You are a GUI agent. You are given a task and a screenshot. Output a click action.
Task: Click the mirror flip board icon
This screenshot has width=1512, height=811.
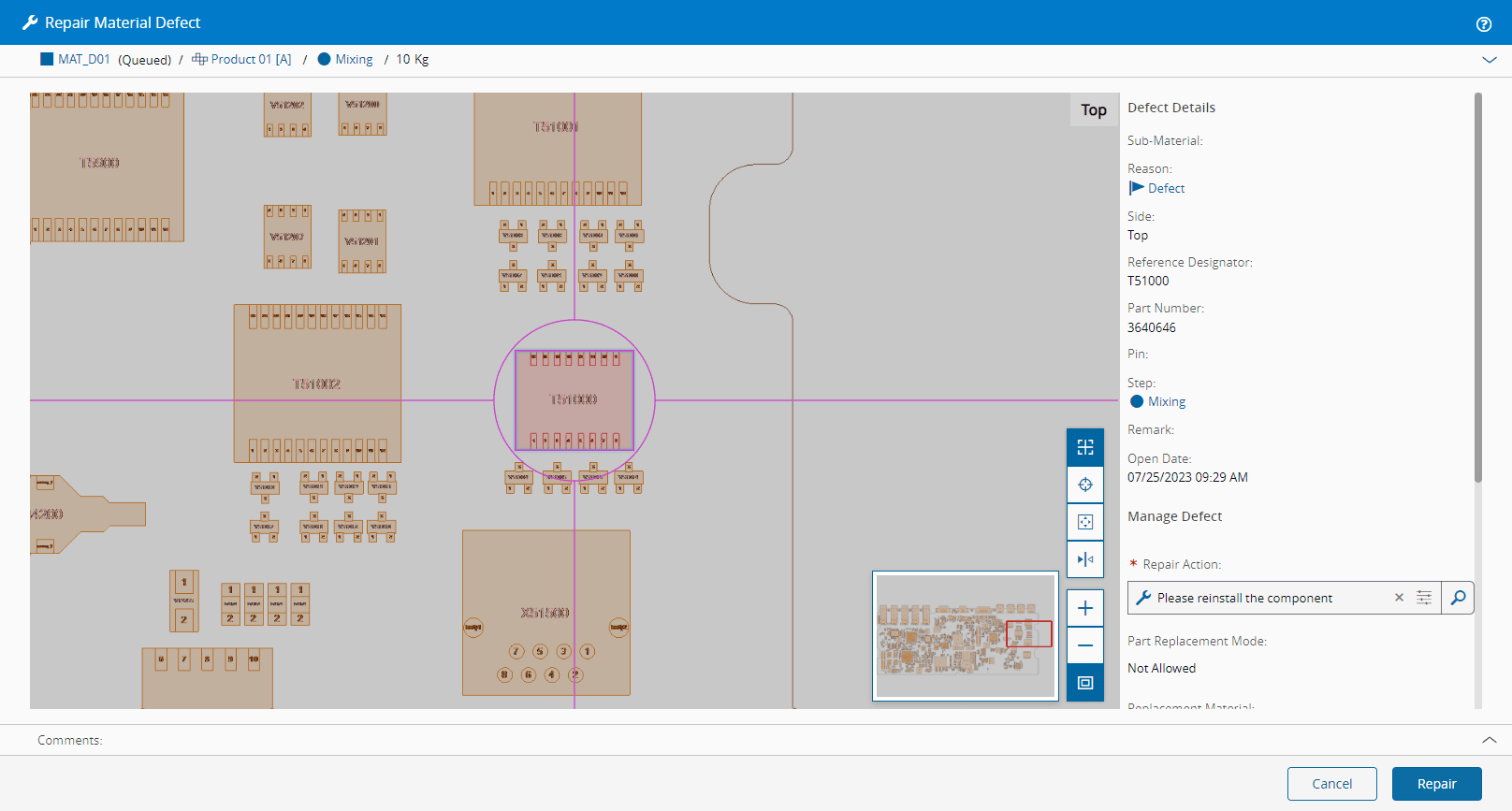[1085, 559]
